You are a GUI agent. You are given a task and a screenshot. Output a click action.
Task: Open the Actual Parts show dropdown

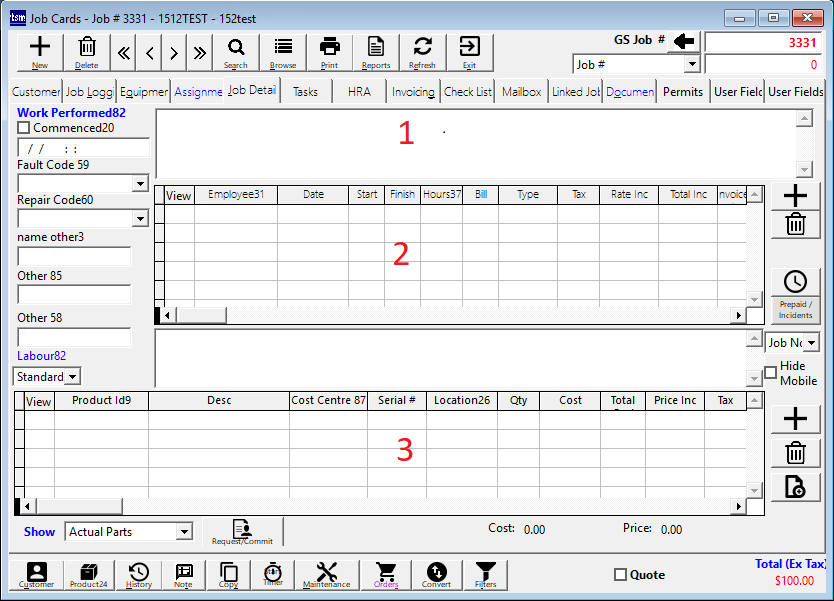184,532
